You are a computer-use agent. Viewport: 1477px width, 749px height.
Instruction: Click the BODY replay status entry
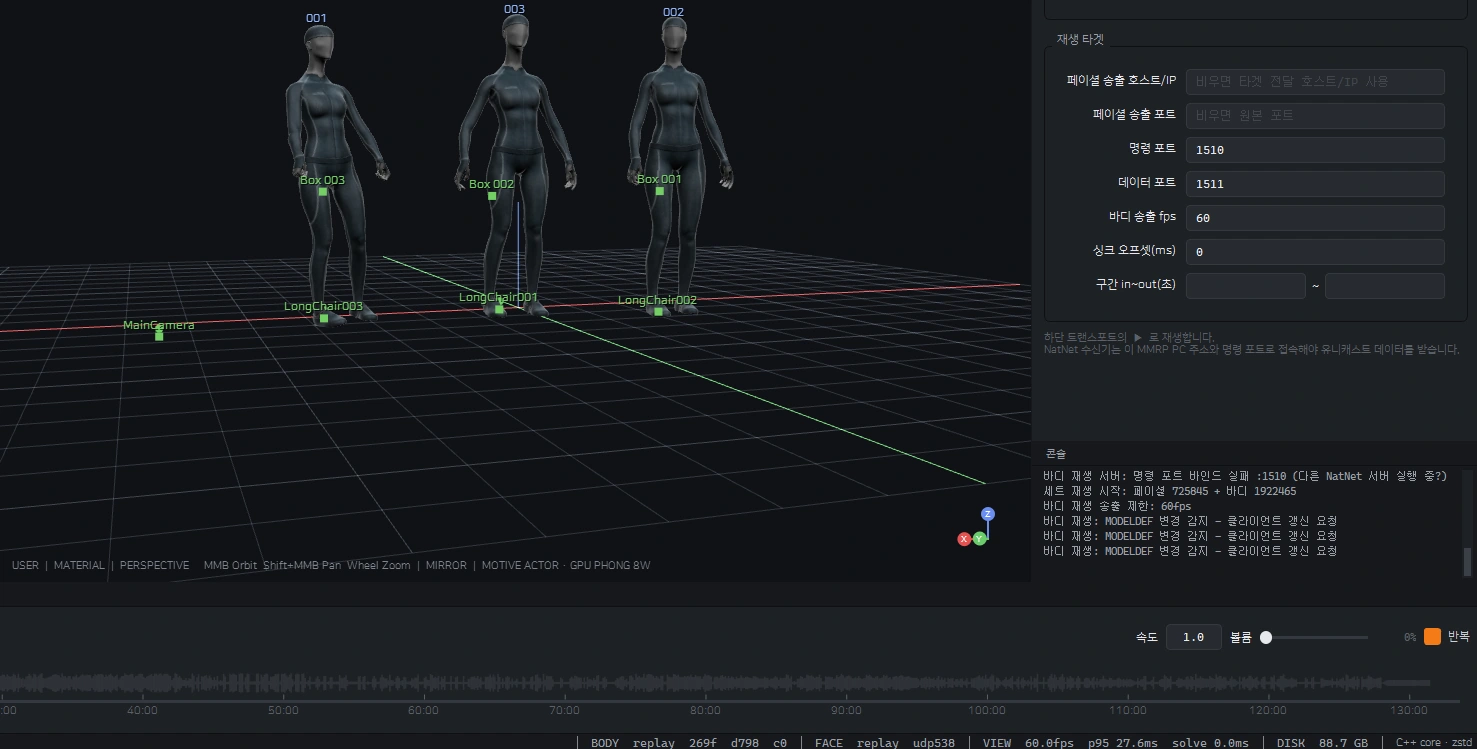(689, 743)
